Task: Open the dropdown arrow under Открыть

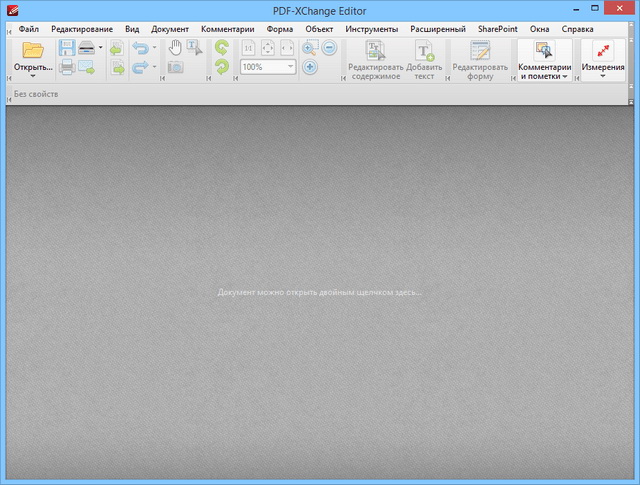Action: (33, 76)
